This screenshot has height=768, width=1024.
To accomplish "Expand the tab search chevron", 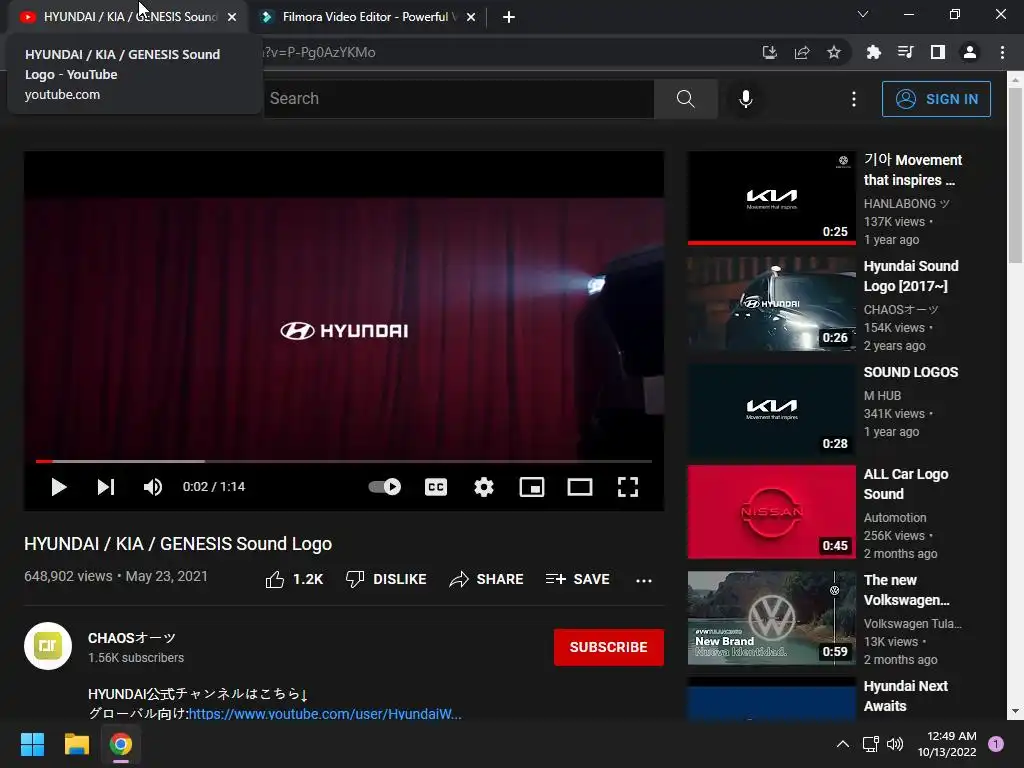I will coord(863,14).
